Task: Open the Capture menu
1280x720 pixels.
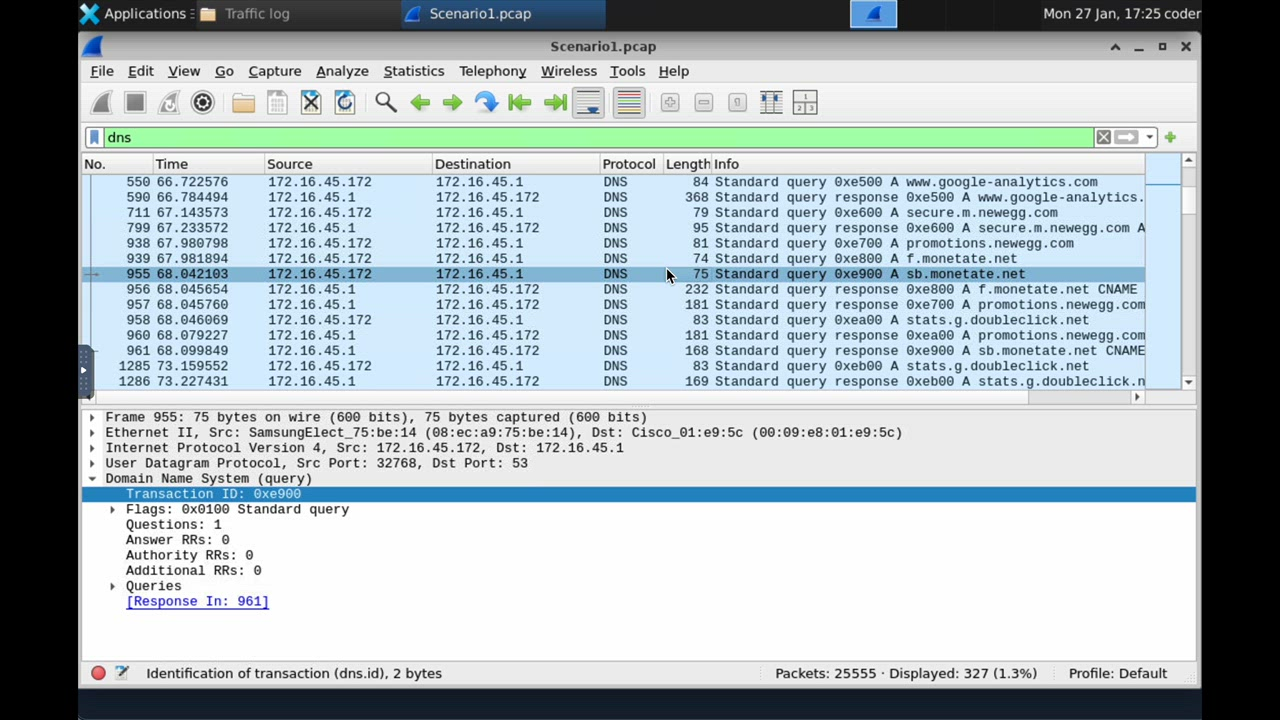Action: click(x=275, y=71)
